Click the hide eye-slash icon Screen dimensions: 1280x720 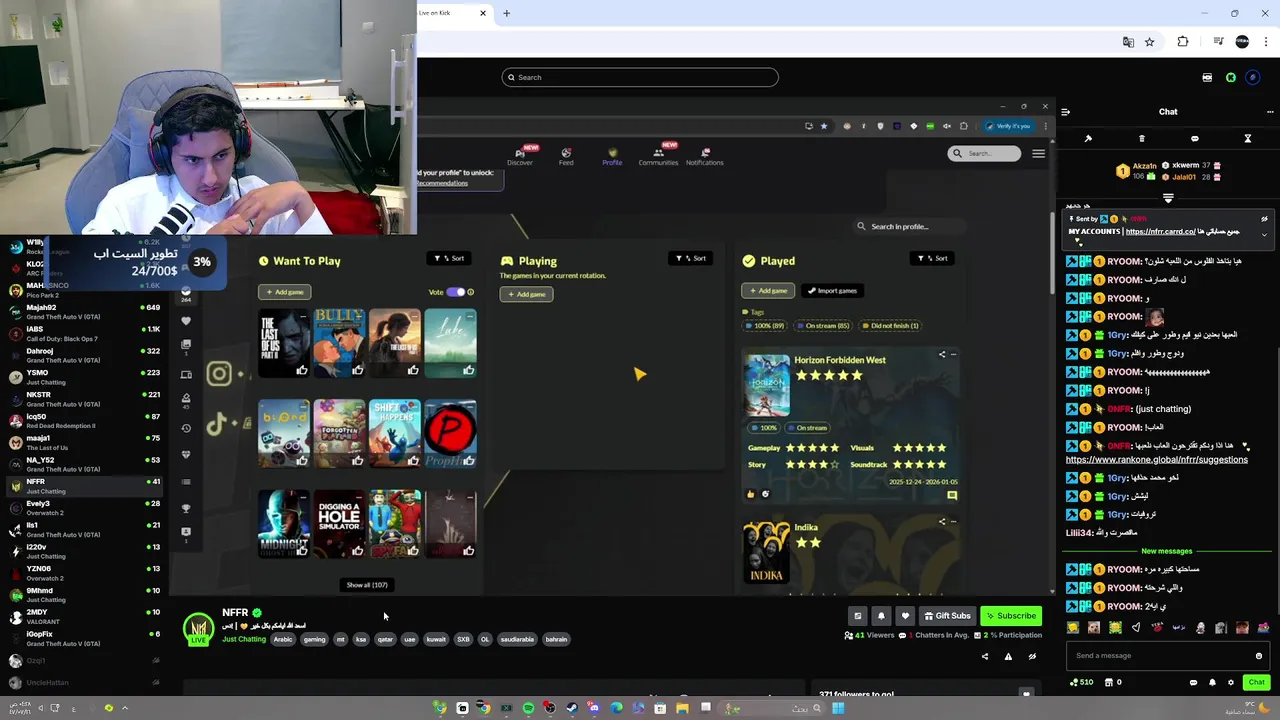click(1032, 657)
